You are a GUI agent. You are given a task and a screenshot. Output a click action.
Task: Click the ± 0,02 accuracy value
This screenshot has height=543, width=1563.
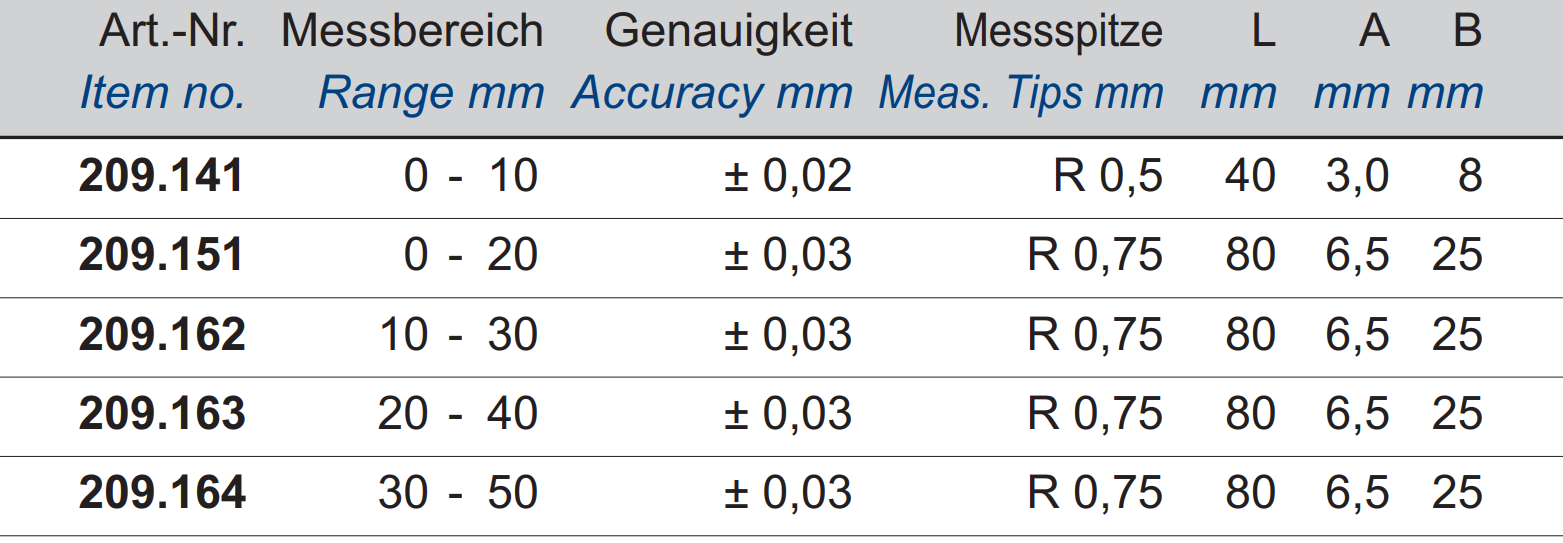(787, 176)
